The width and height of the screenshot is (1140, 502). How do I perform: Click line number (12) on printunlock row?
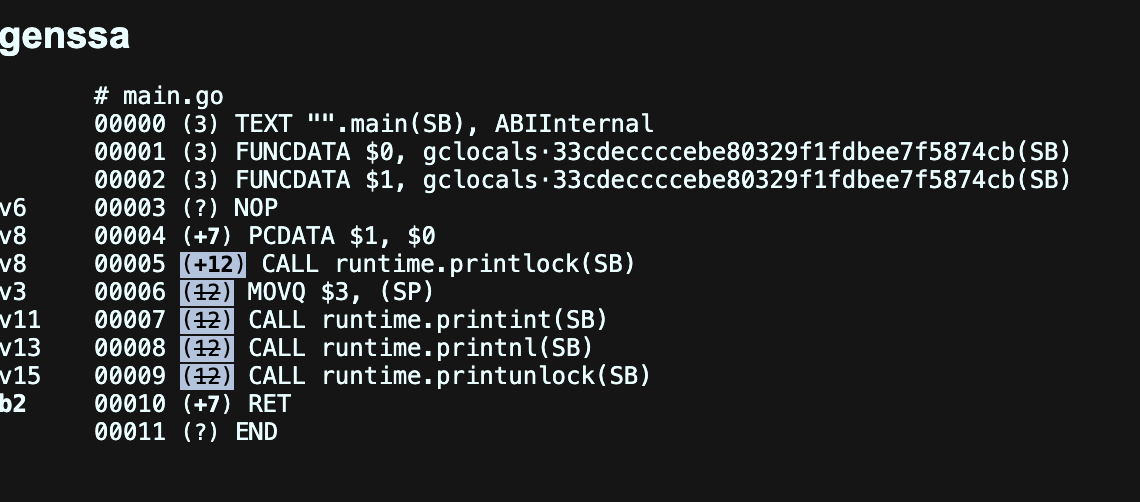pyautogui.click(x=207, y=376)
